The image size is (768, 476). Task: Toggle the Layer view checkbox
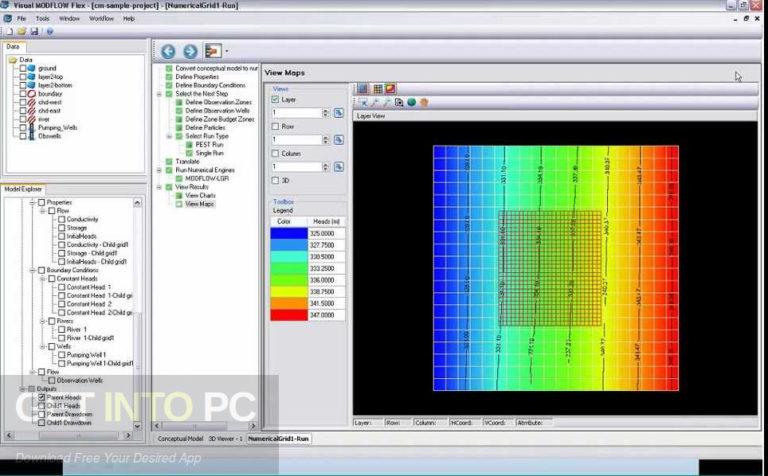coord(275,99)
